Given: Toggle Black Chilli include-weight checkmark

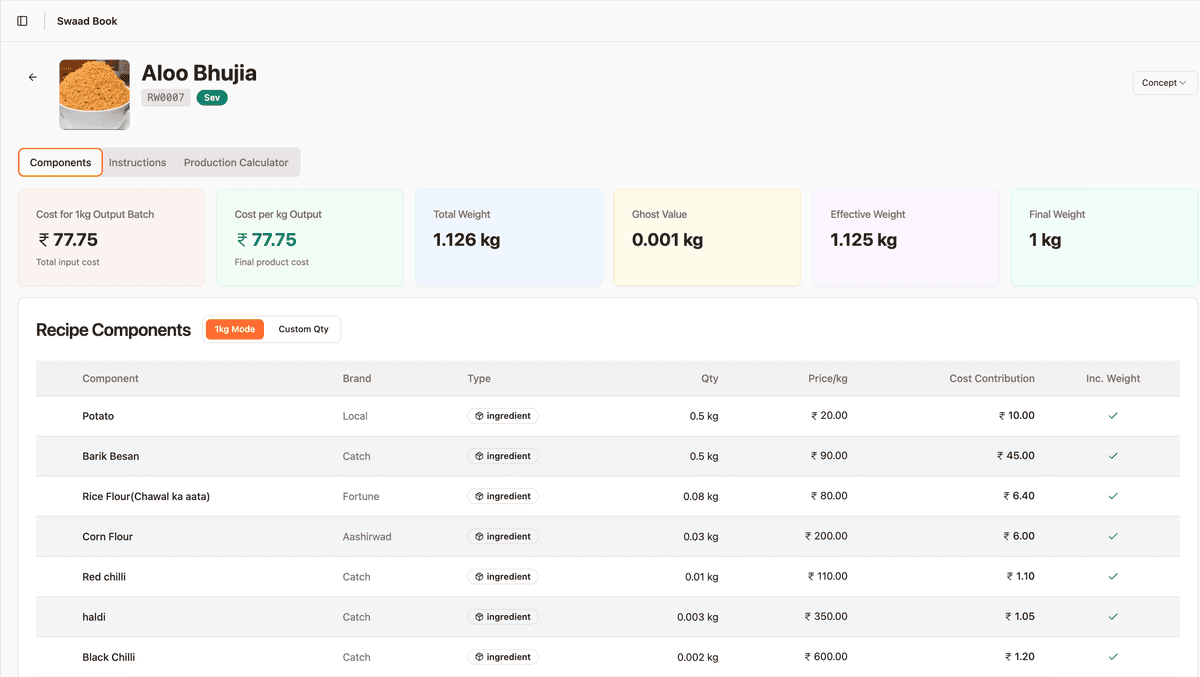Looking at the screenshot, I should coord(1113,657).
